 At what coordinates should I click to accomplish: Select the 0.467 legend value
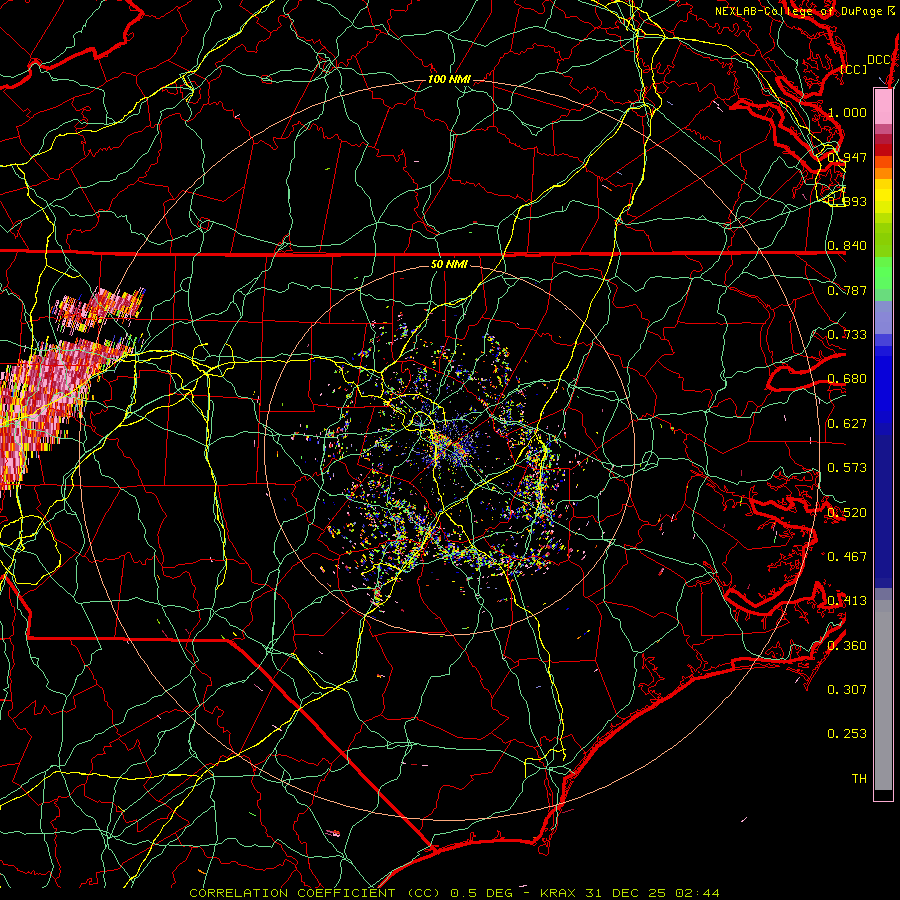click(x=847, y=557)
